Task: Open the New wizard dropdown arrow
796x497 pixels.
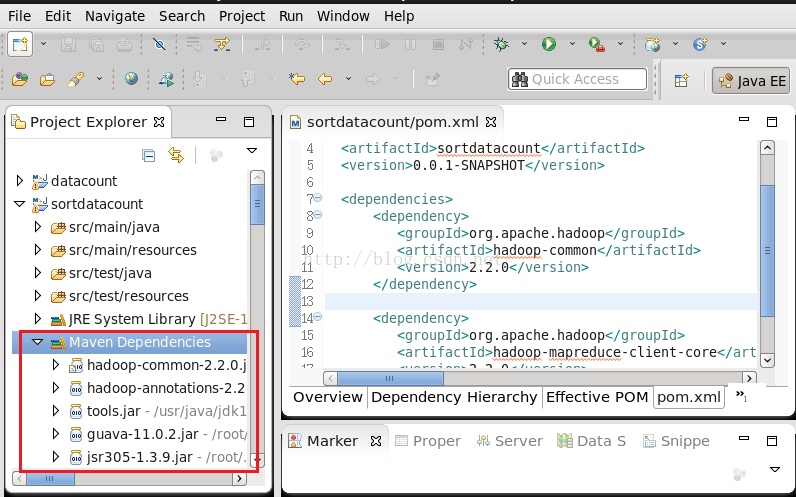Action: click(x=44, y=44)
